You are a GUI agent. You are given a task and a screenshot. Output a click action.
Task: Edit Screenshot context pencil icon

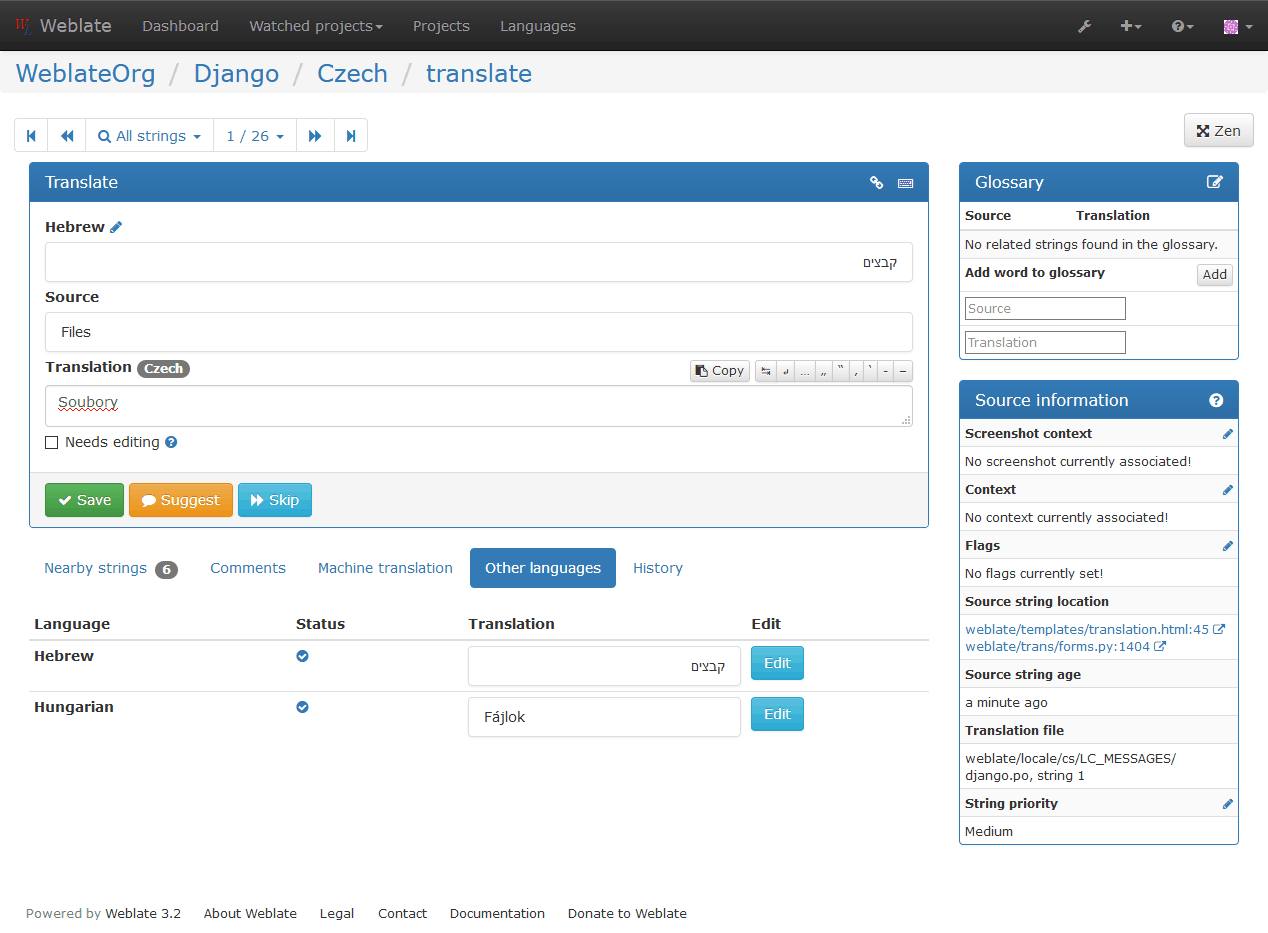(x=1228, y=434)
